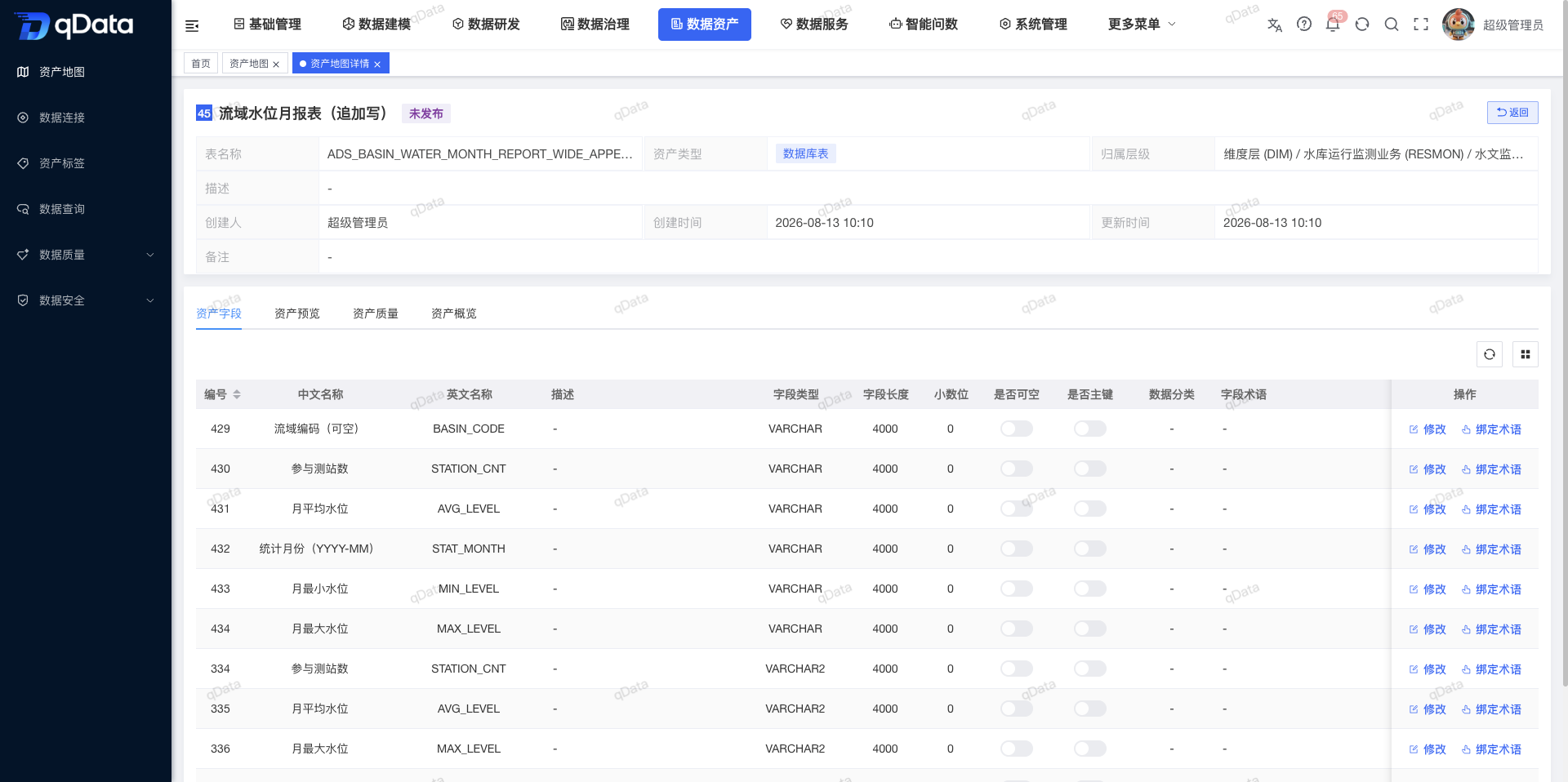Screen dimensions: 1568x782
Task: Click the edit icon for BASIN_CODE row
Action: tap(1414, 429)
